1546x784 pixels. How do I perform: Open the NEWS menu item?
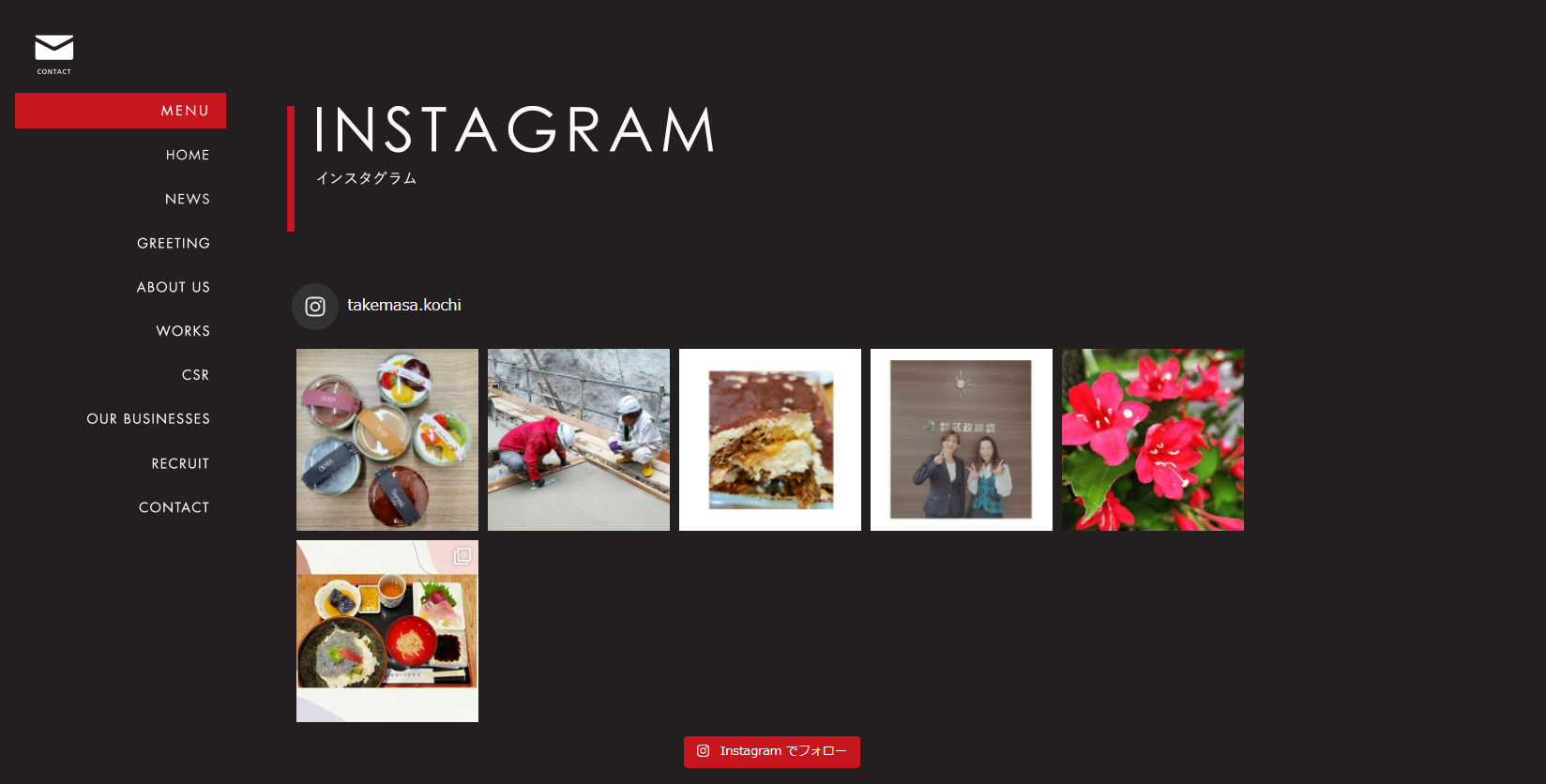click(188, 199)
